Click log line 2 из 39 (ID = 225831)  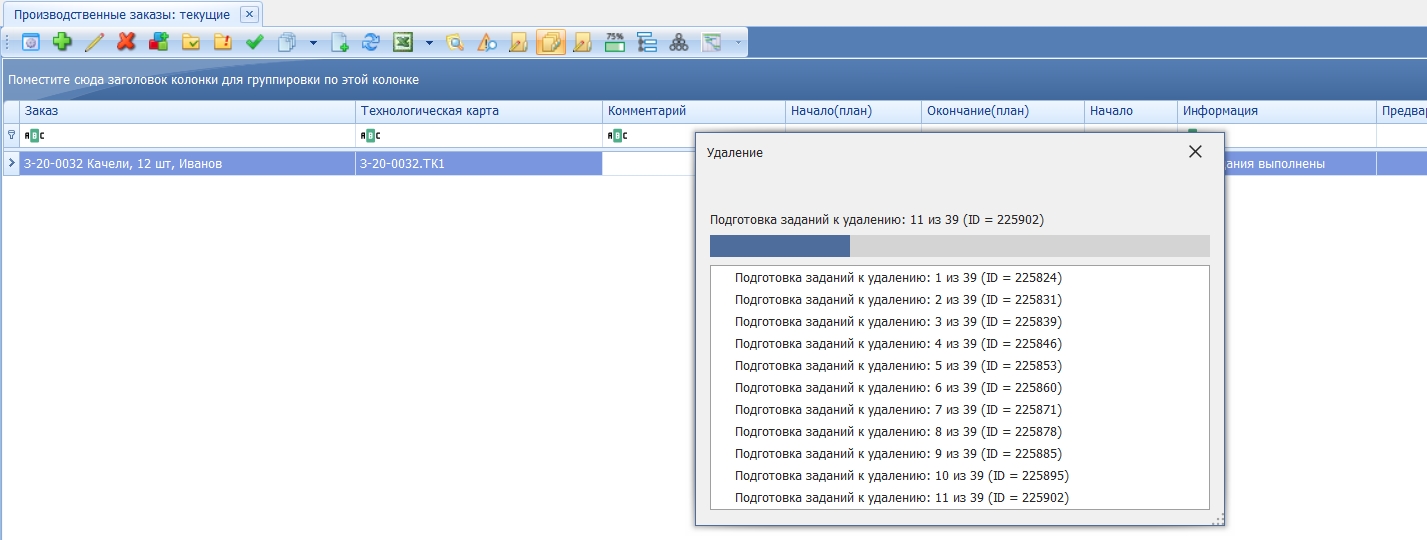tap(898, 299)
